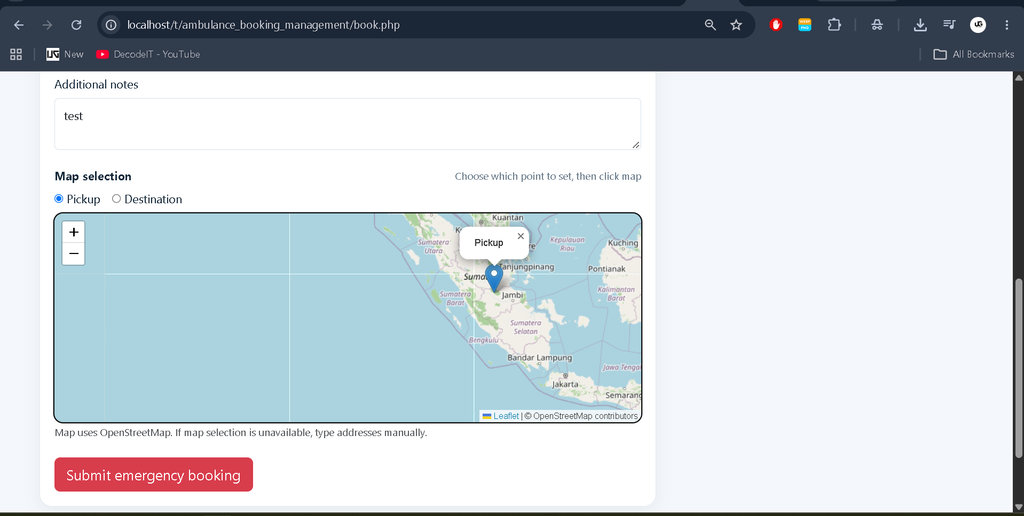Bookmark this page with the star icon
This screenshot has height=516, width=1024.
(x=736, y=25)
